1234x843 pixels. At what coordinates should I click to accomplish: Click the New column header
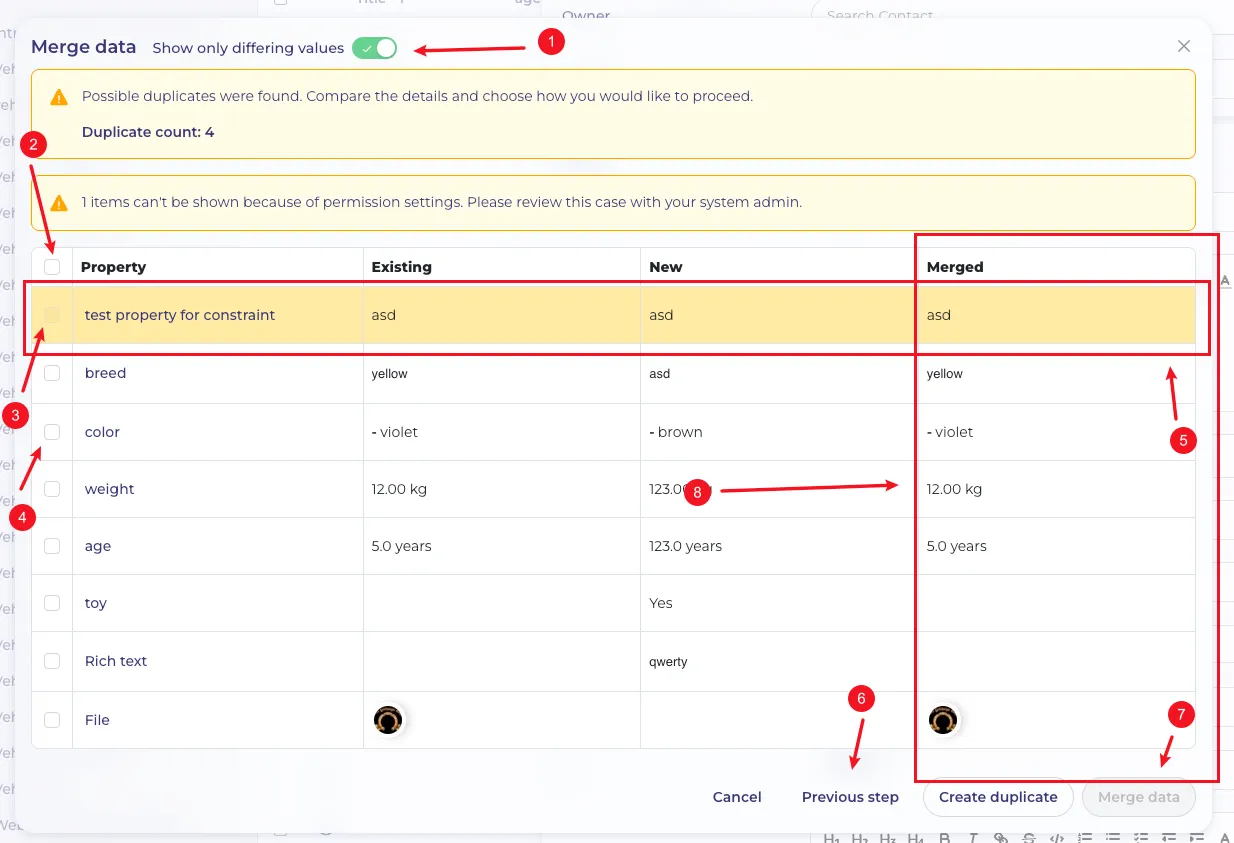(666, 267)
